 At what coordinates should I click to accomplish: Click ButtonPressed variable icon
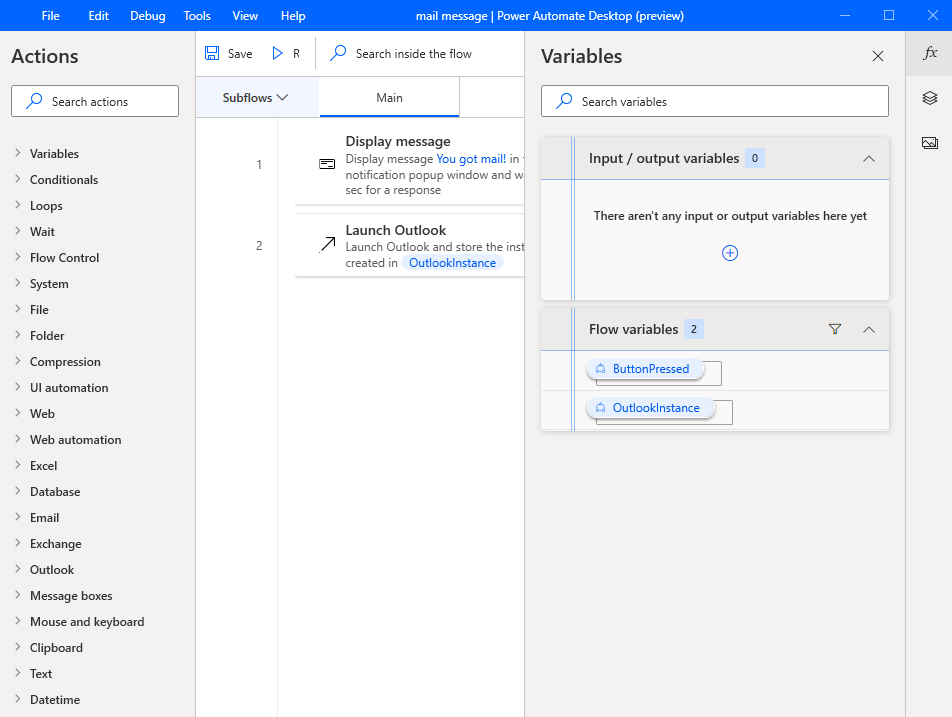600,369
